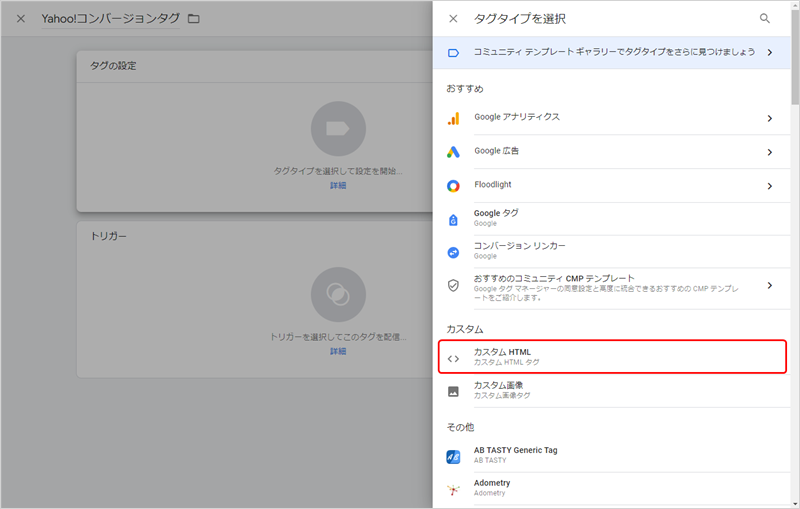Expand the Google アナリティクス chevron

[770, 118]
